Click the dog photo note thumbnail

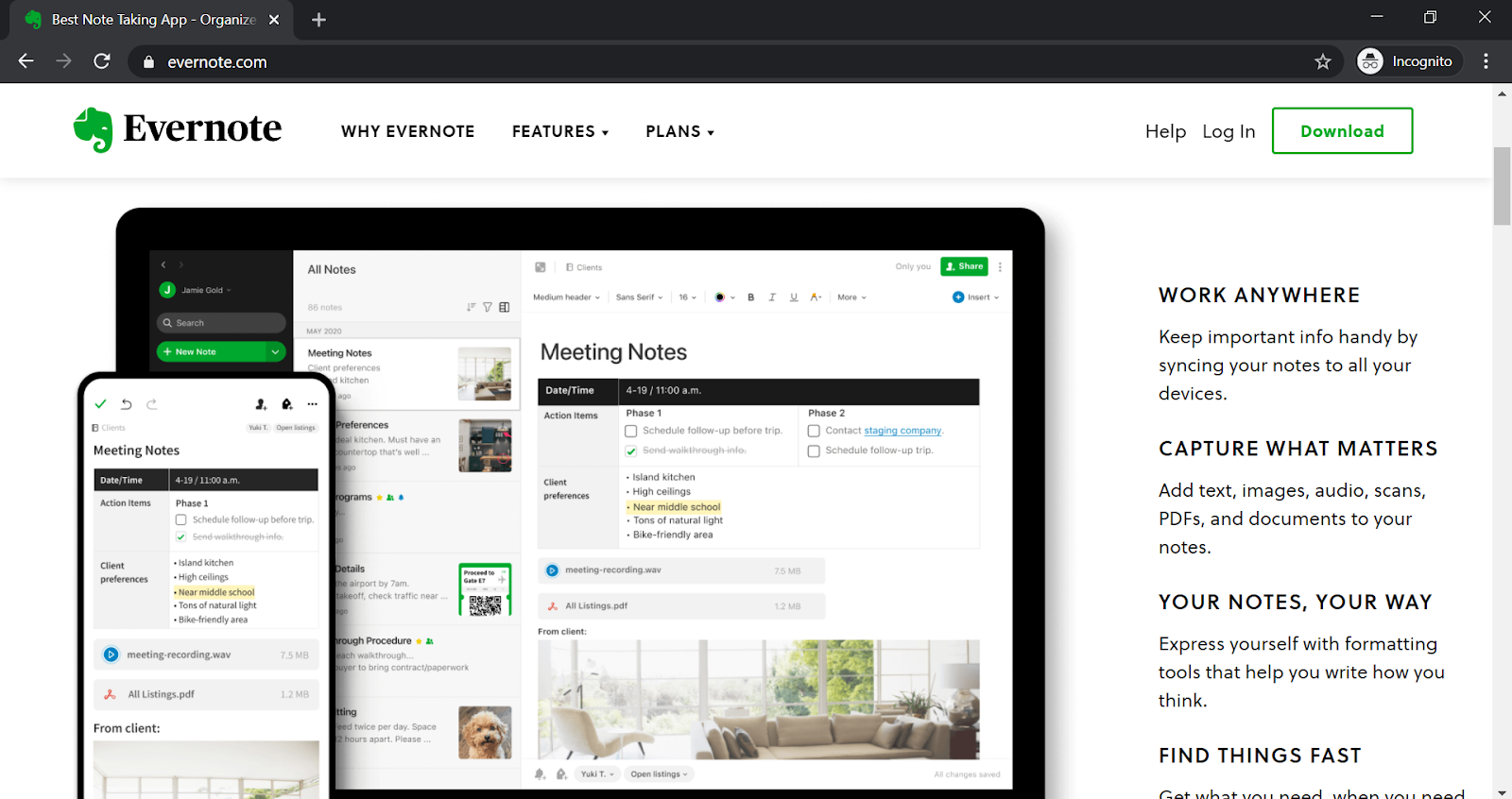[485, 733]
